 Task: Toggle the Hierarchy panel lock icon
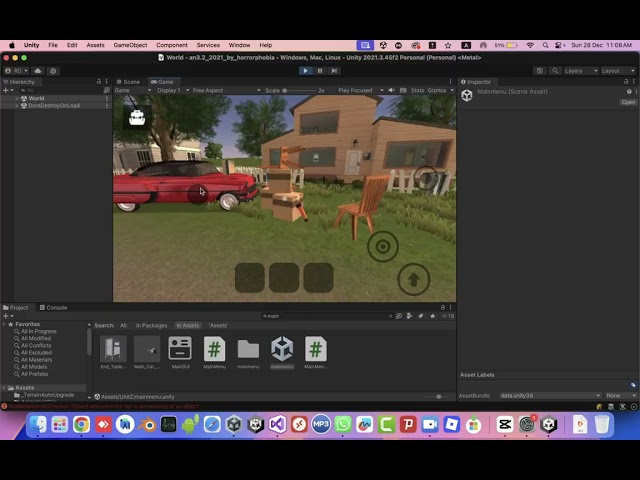pyautogui.click(x=99, y=82)
